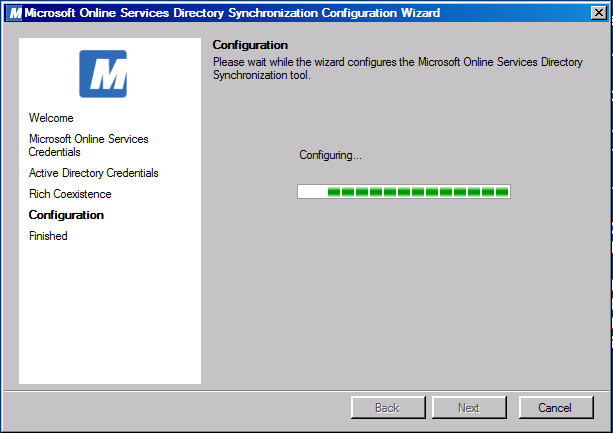Screen dimensions: 613x433
Task: Click the 'Configuring...' status label
Action: click(330, 155)
